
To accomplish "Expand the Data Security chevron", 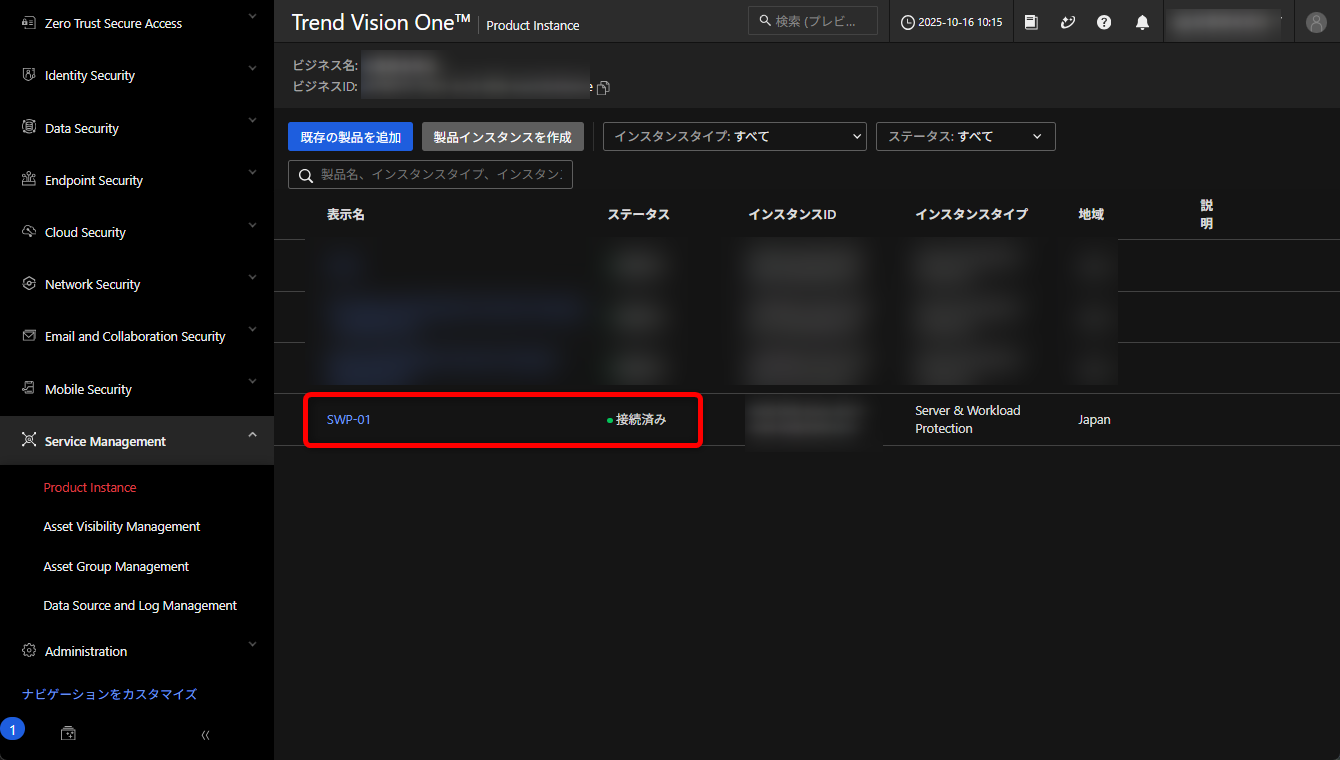I will [252, 120].
